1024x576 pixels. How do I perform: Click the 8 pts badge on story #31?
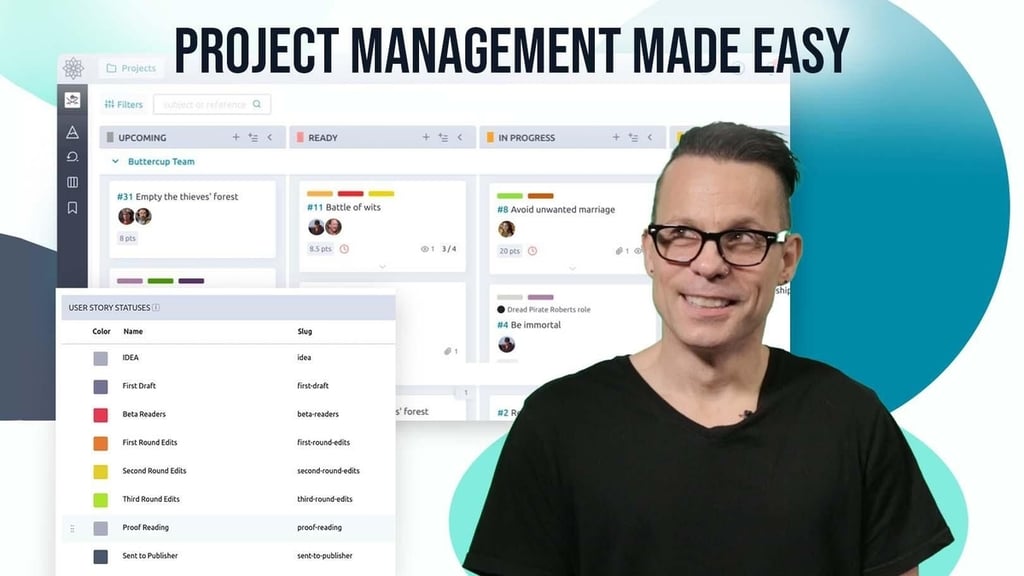pyautogui.click(x=127, y=238)
